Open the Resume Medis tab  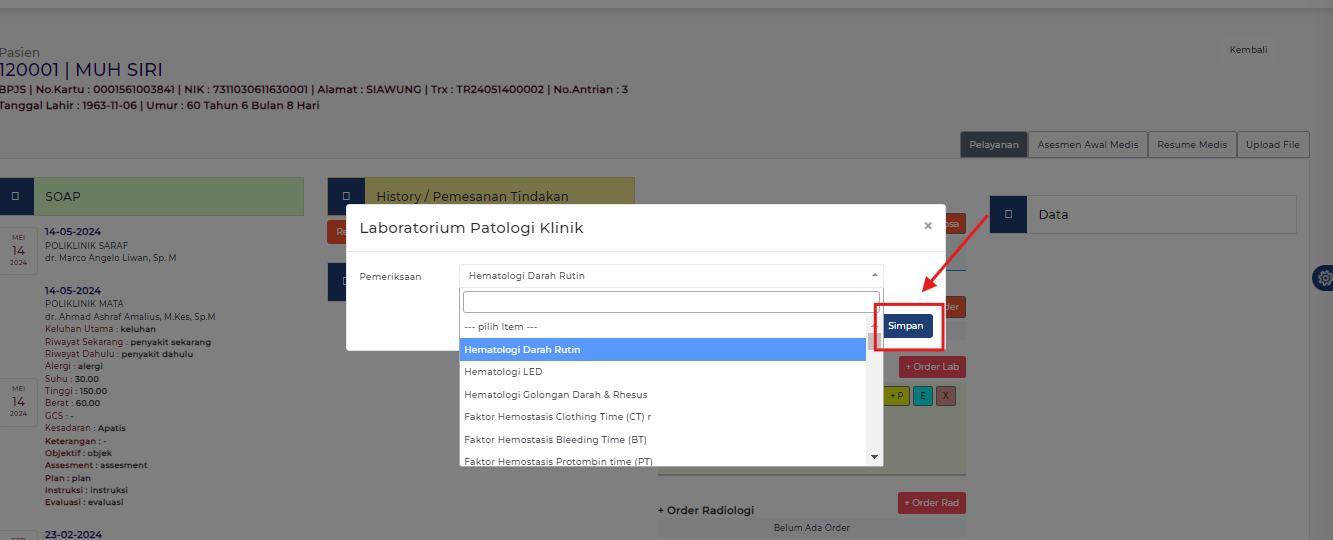coord(1192,144)
